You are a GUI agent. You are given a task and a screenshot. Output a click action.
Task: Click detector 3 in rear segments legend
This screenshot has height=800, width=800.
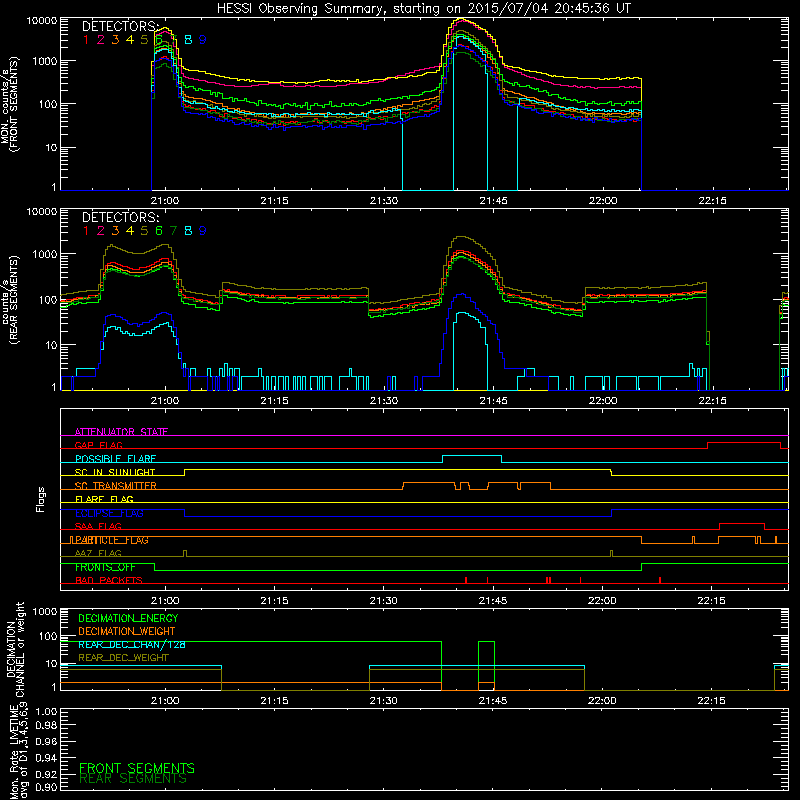click(x=115, y=231)
